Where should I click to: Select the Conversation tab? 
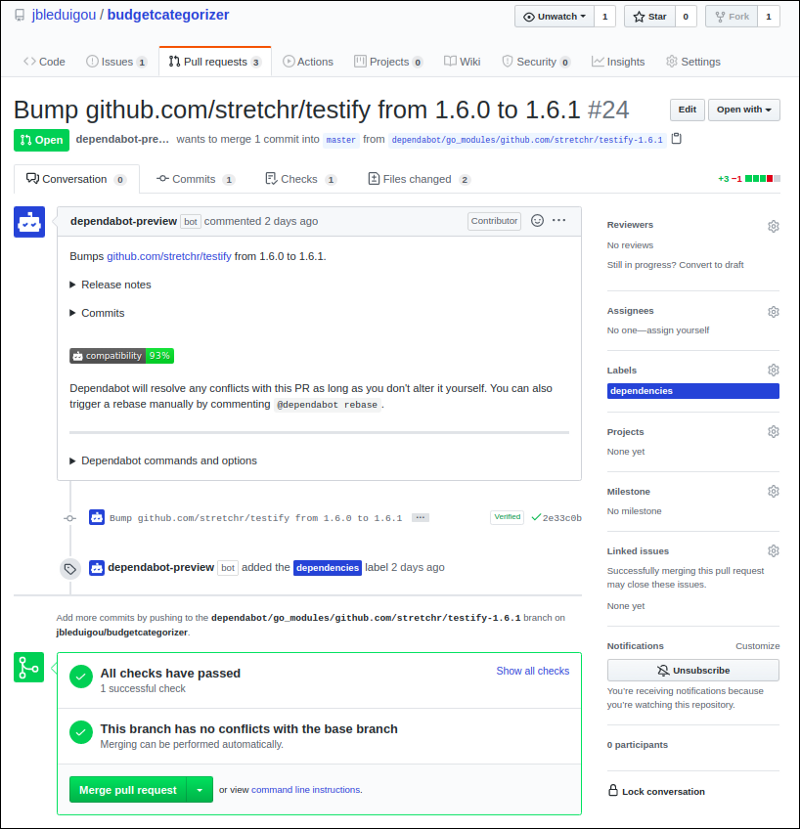click(77, 179)
